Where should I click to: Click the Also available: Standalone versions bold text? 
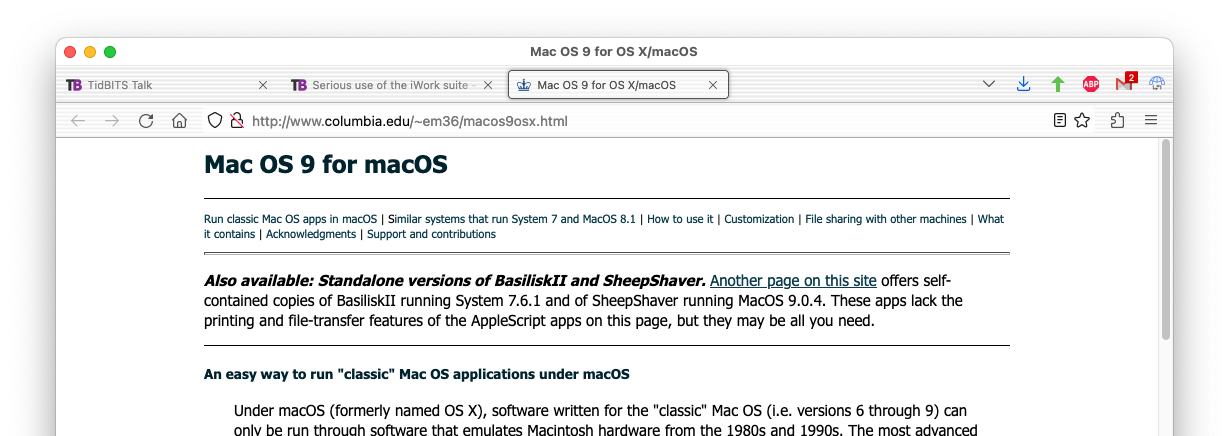(x=455, y=281)
